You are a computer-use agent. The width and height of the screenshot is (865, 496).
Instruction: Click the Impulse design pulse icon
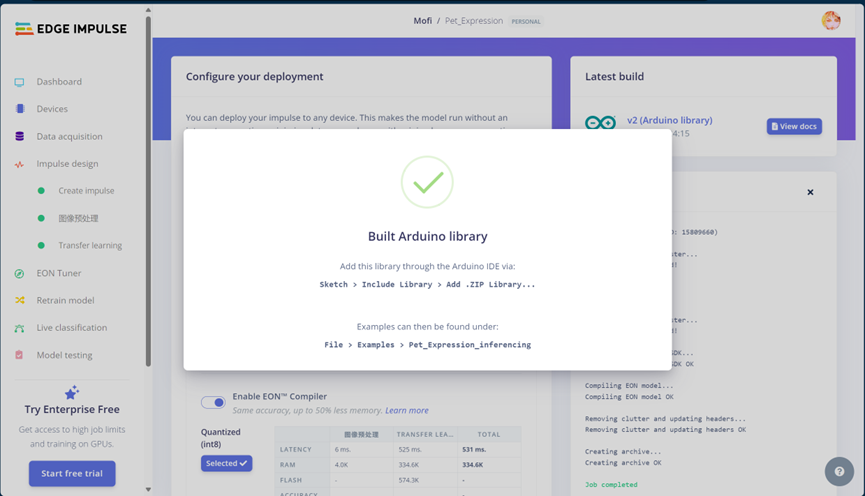click(x=19, y=164)
